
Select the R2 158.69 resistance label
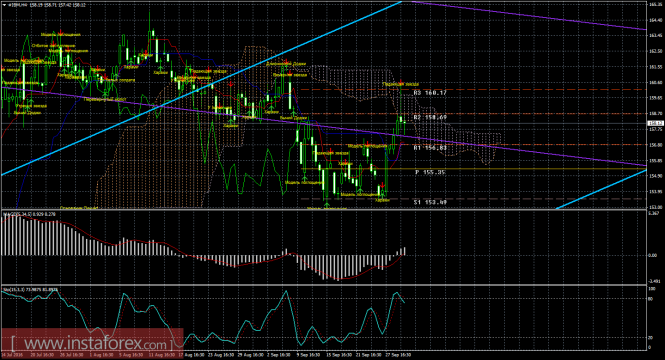(430, 117)
